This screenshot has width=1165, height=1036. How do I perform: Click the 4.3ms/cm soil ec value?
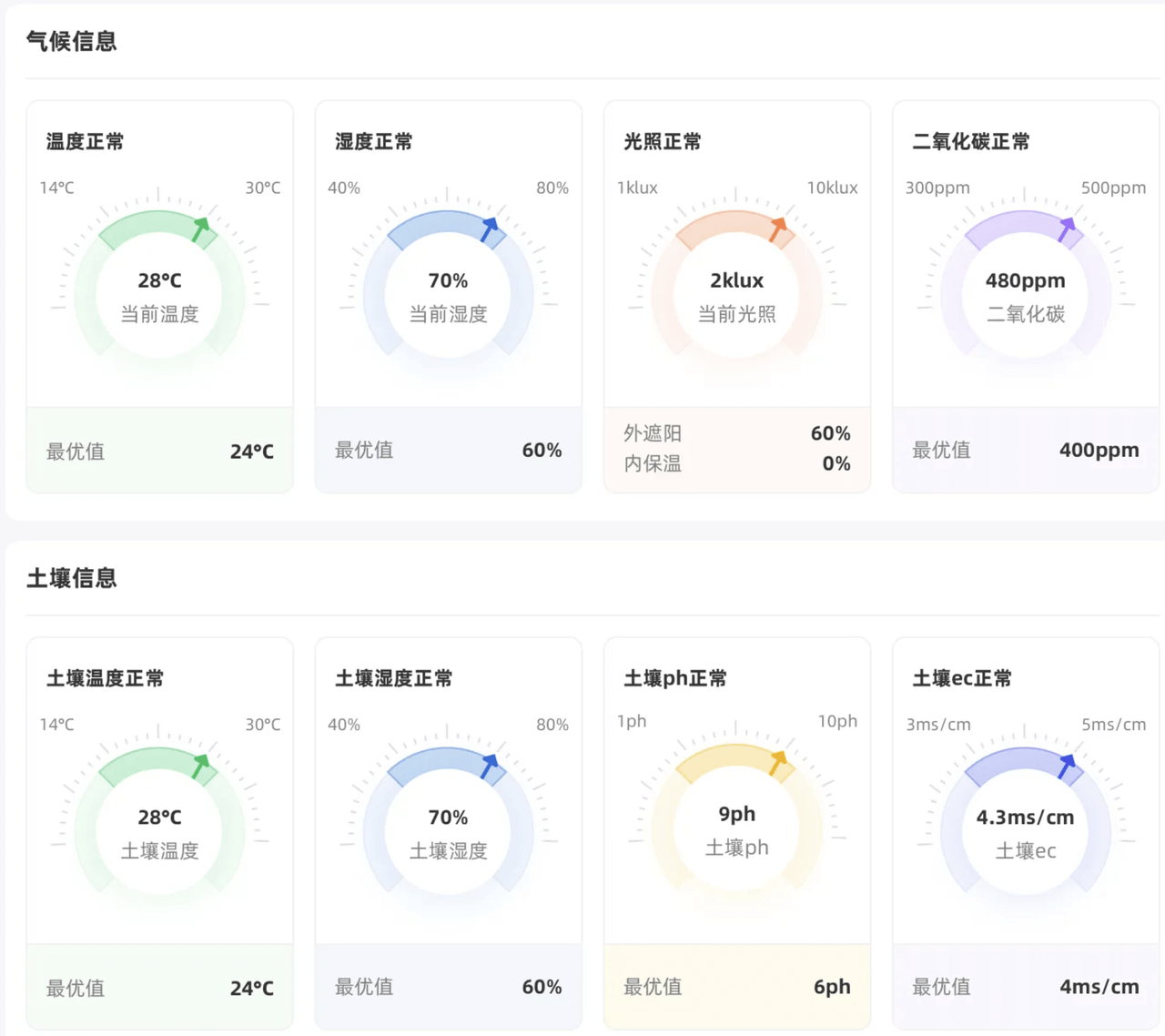pos(1025,818)
